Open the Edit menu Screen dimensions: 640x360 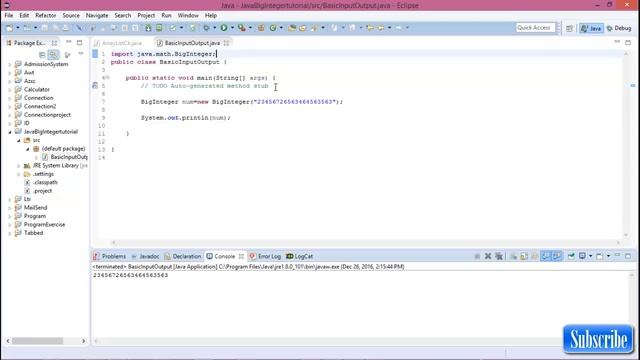(24, 16)
